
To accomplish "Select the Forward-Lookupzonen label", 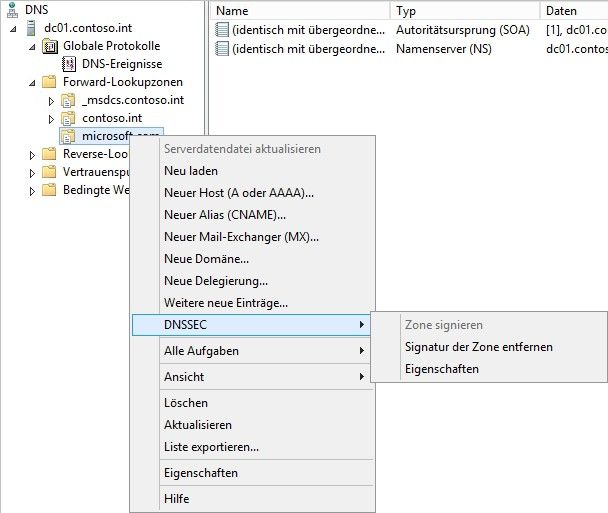I will point(123,82).
